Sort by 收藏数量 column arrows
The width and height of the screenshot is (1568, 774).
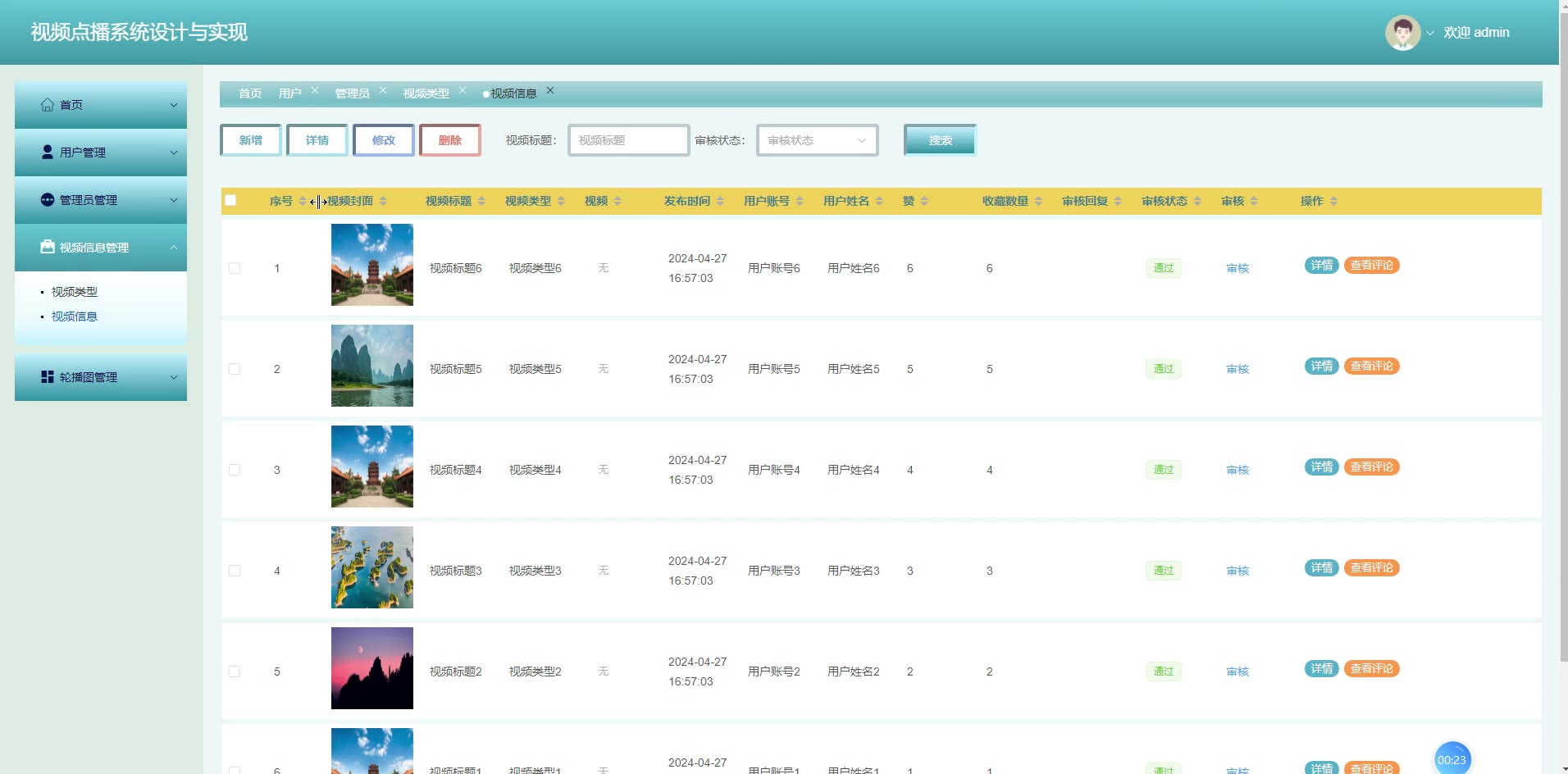click(1038, 201)
